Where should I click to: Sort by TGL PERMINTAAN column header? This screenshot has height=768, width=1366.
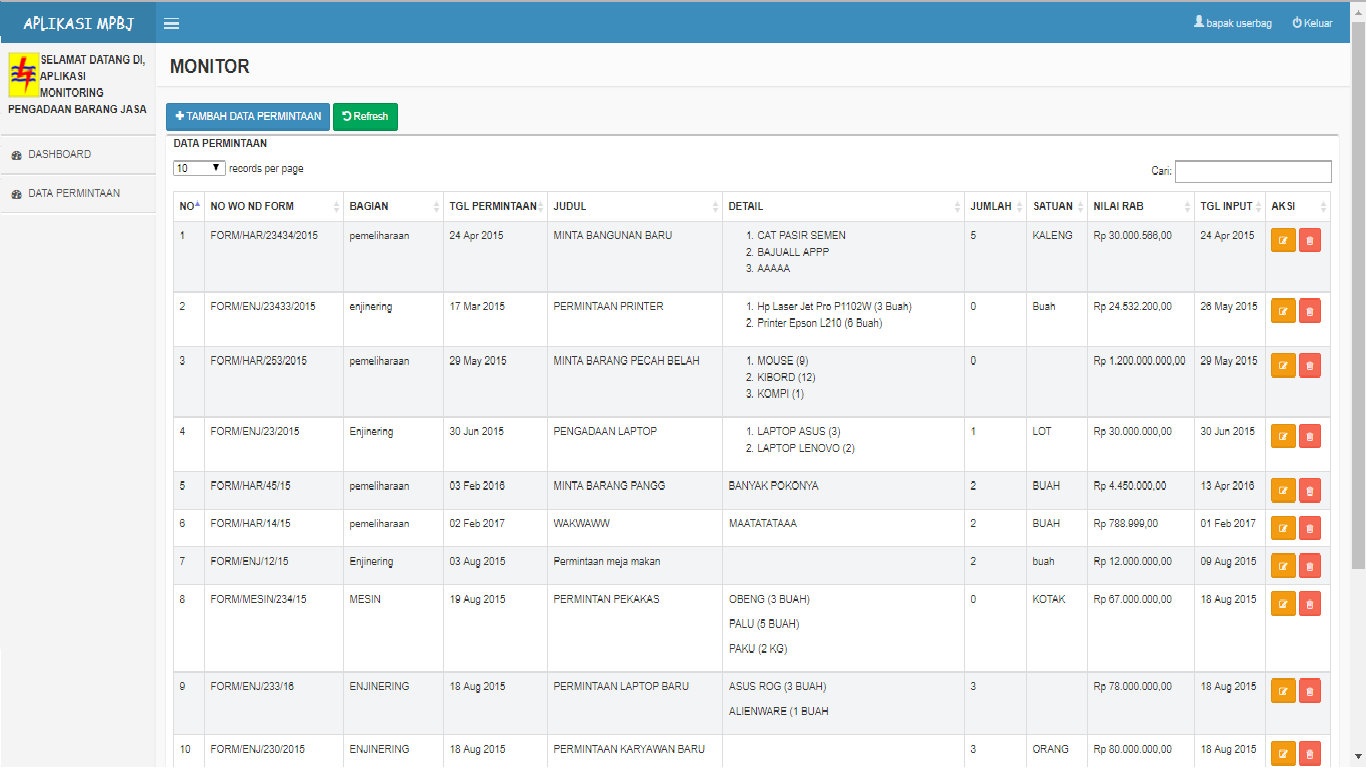click(x=494, y=207)
